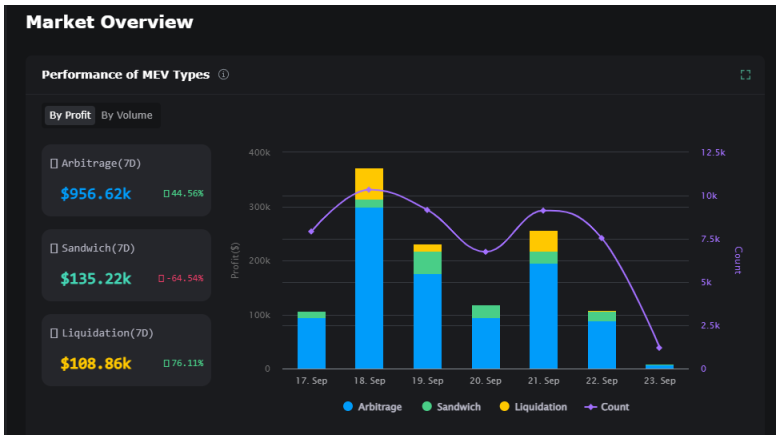This screenshot has width=783, height=441.
Task: Click the $108.86k liquidation value
Action: pos(96,364)
